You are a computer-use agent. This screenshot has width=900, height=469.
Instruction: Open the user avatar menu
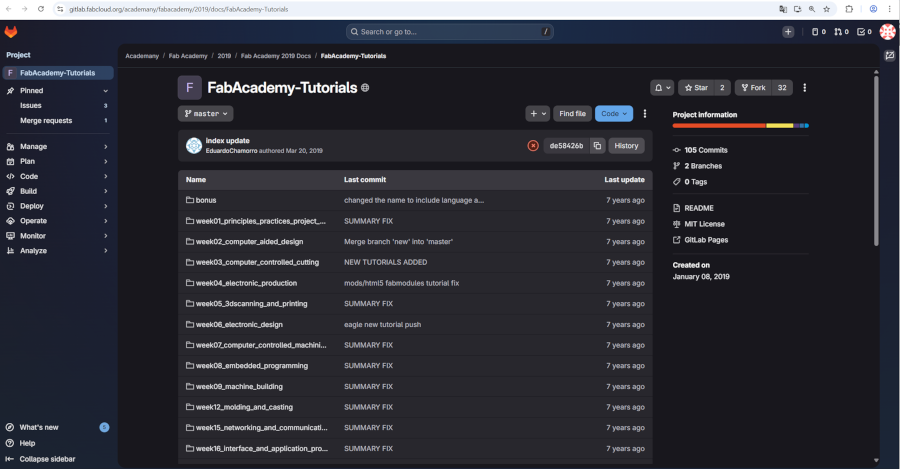[x=887, y=32]
